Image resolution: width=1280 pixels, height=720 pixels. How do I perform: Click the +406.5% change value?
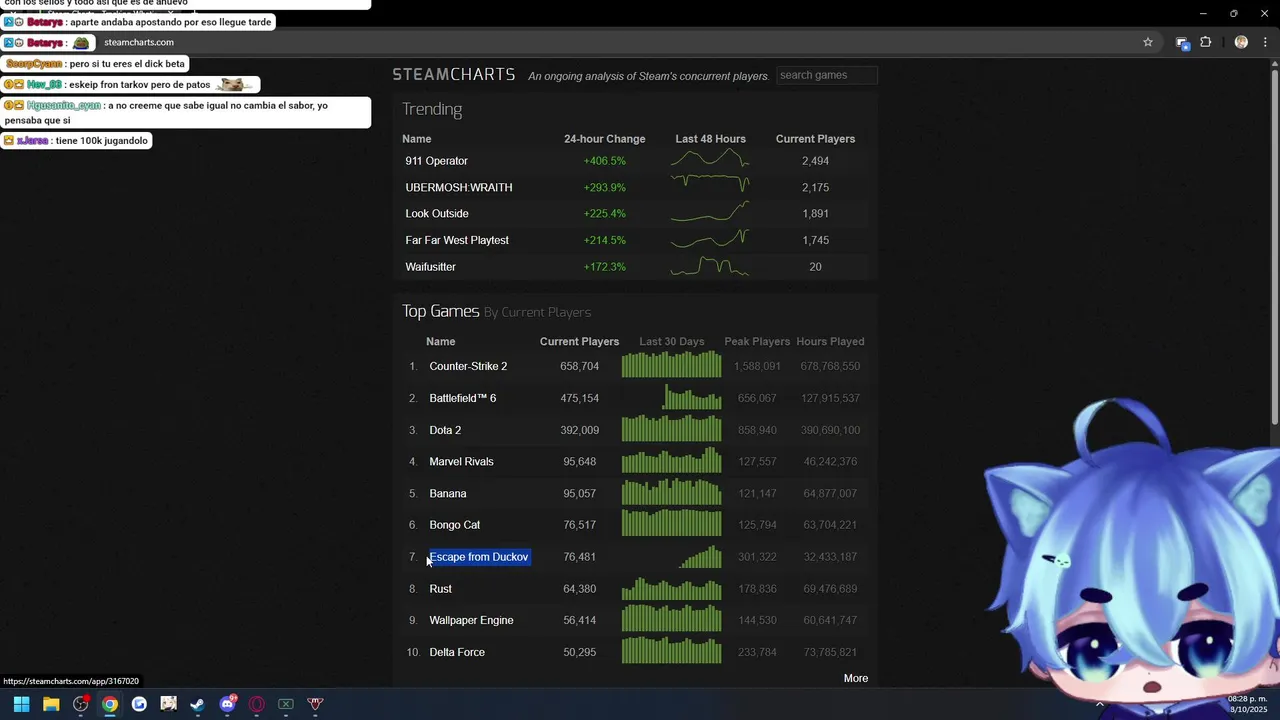(605, 161)
